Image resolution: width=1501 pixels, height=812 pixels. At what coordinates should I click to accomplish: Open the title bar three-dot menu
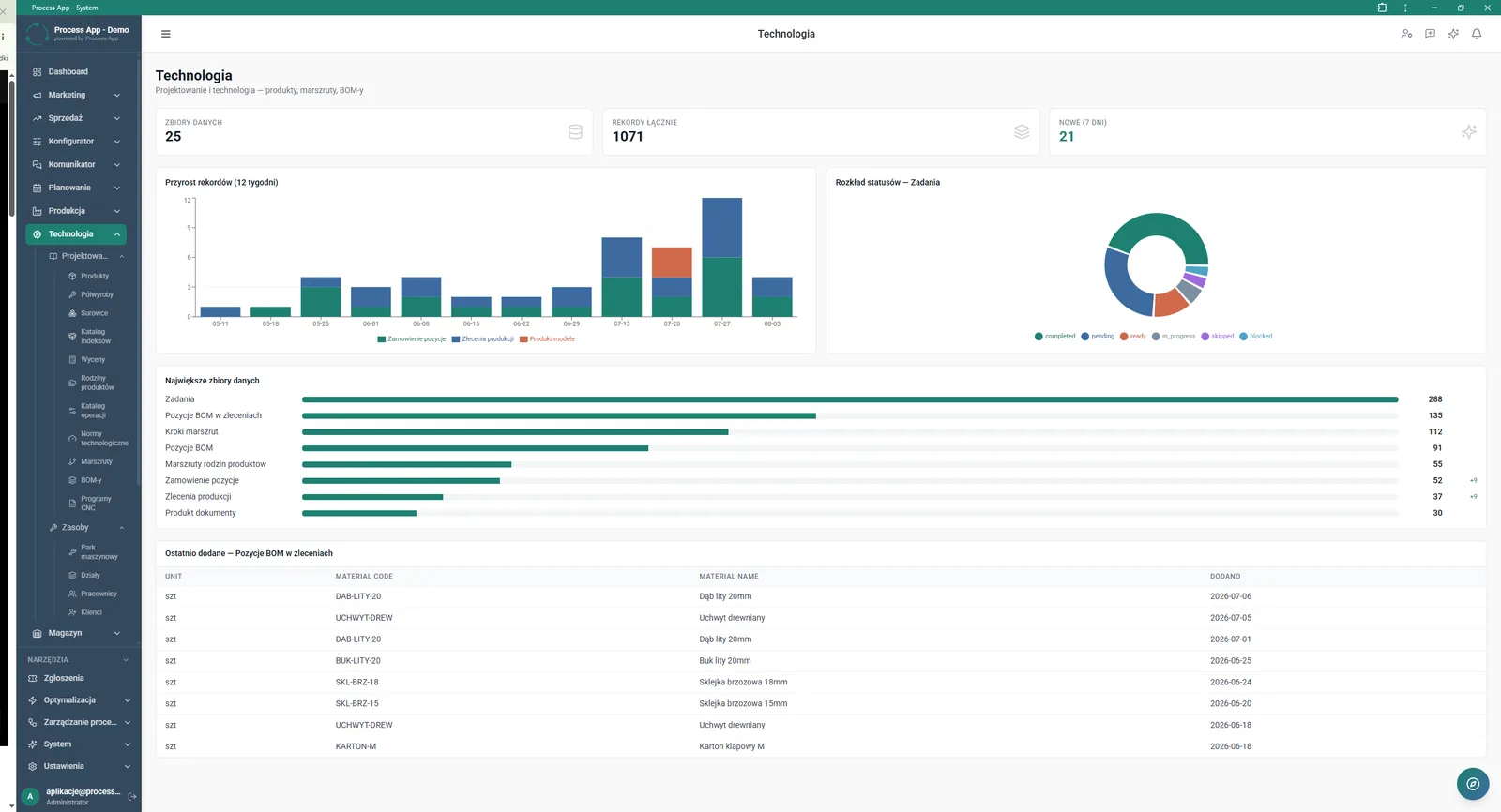click(x=1405, y=8)
